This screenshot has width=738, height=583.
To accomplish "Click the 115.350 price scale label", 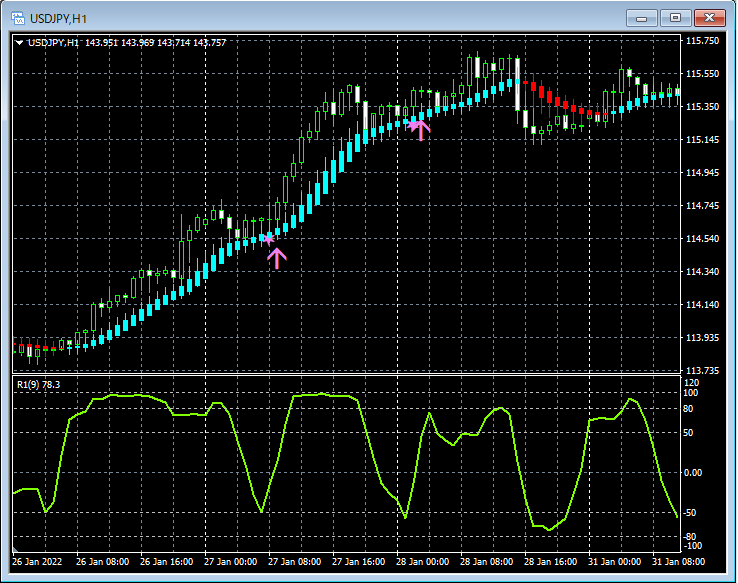I will click(702, 107).
